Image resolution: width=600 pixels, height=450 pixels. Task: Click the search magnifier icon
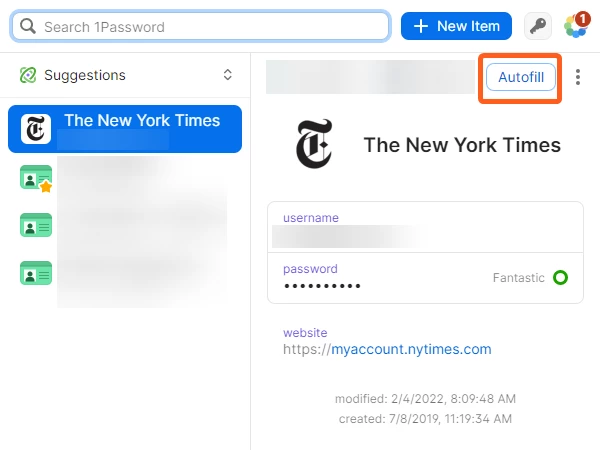28,26
